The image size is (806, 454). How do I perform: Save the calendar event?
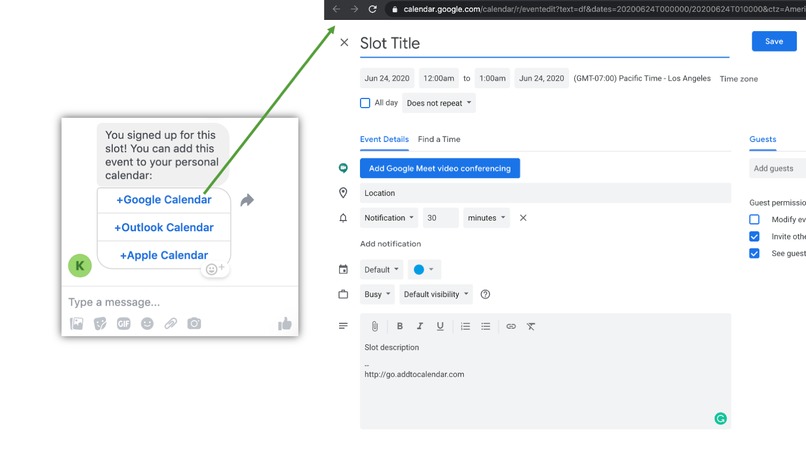774,41
